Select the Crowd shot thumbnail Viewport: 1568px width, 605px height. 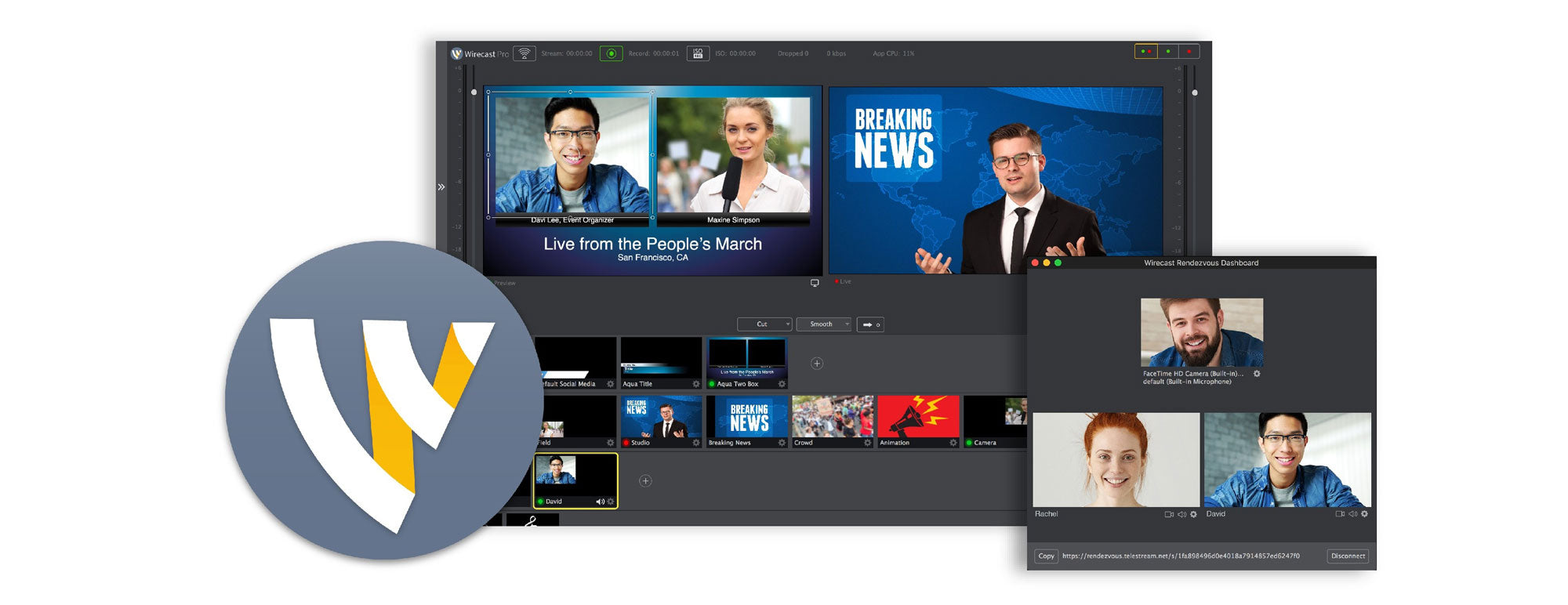click(x=833, y=417)
